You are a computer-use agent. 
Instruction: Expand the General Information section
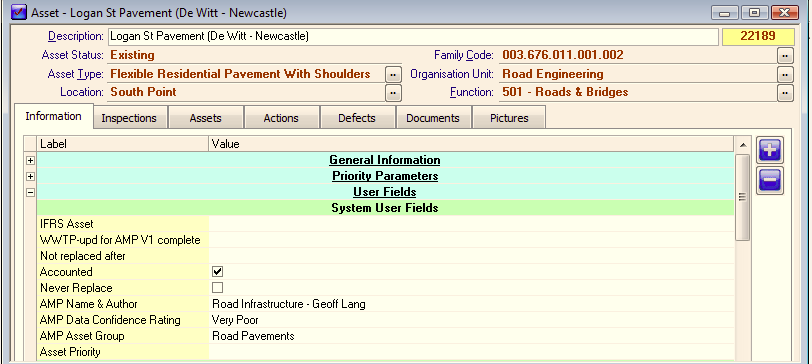[x=30, y=161]
